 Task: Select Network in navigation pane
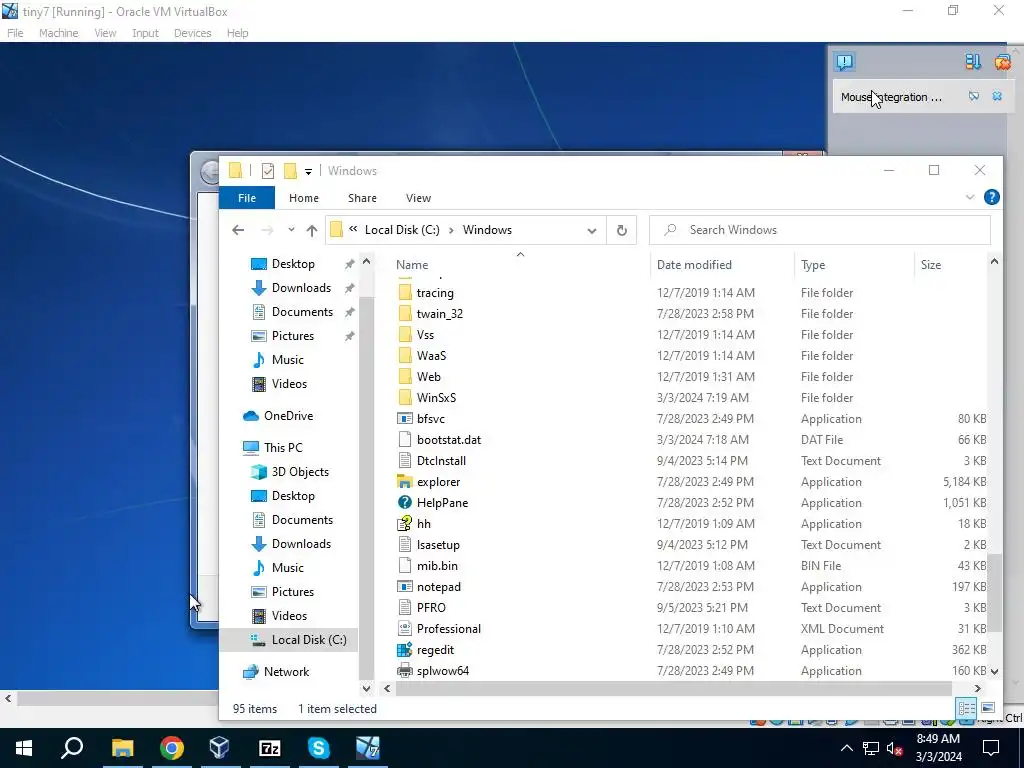coord(286,672)
